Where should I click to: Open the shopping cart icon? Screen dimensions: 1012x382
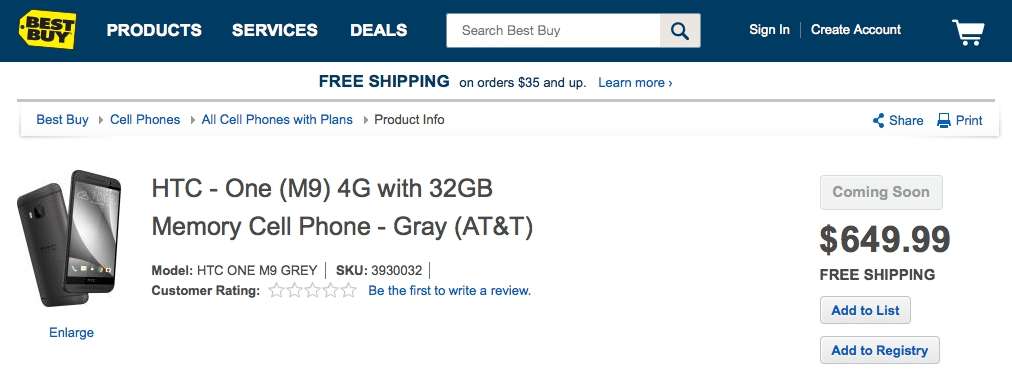tap(968, 31)
